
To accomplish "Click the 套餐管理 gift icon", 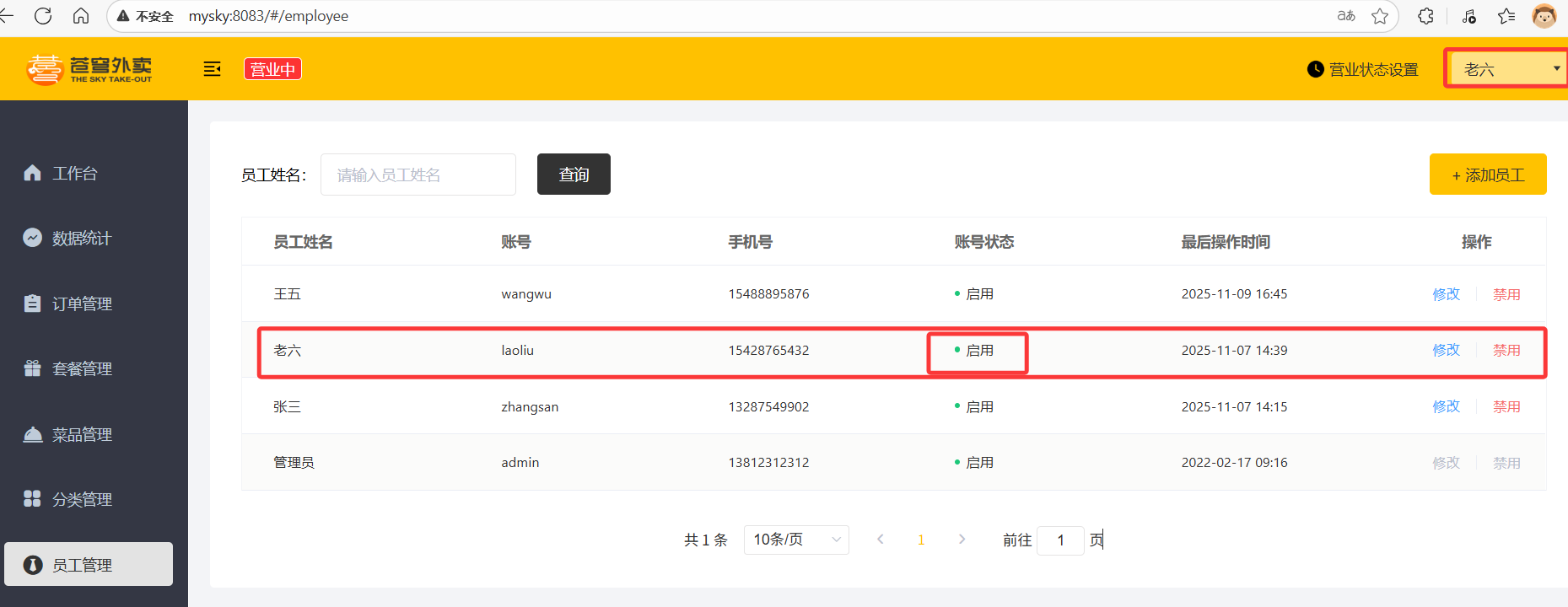I will 32,368.
